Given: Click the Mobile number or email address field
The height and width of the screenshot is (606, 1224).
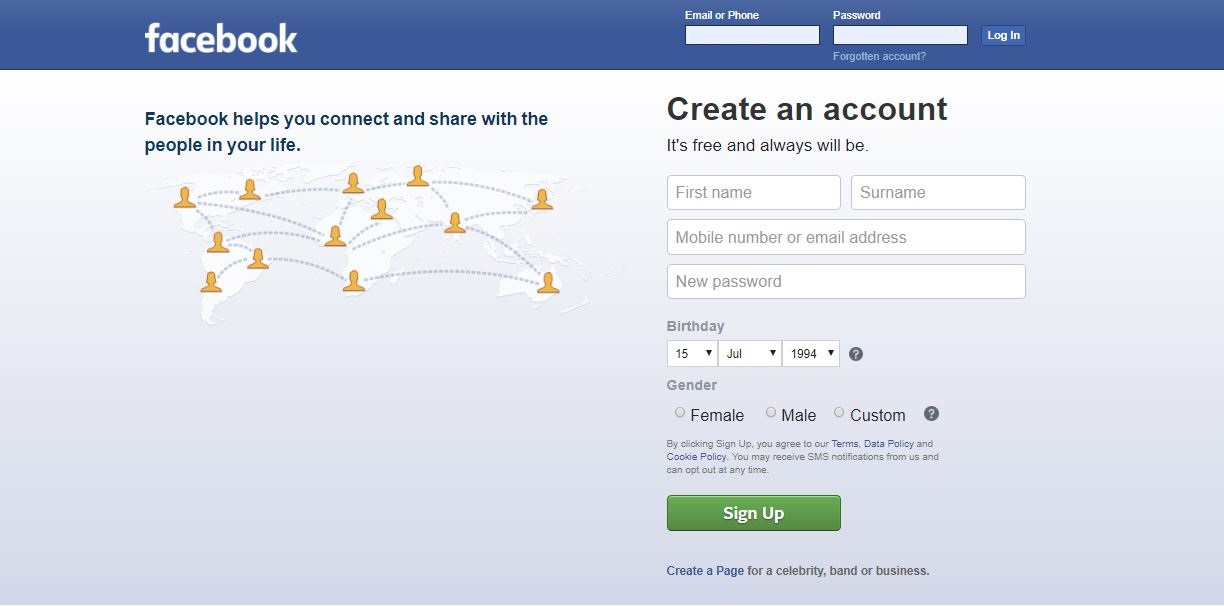Looking at the screenshot, I should pyautogui.click(x=846, y=237).
